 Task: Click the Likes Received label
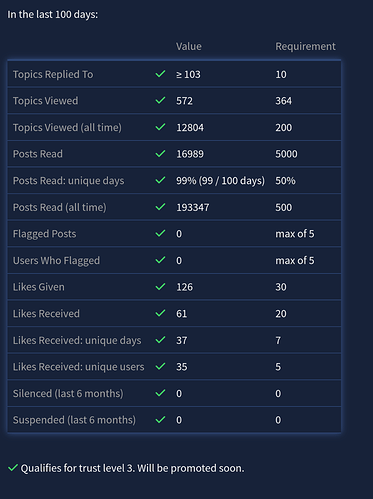(46, 314)
